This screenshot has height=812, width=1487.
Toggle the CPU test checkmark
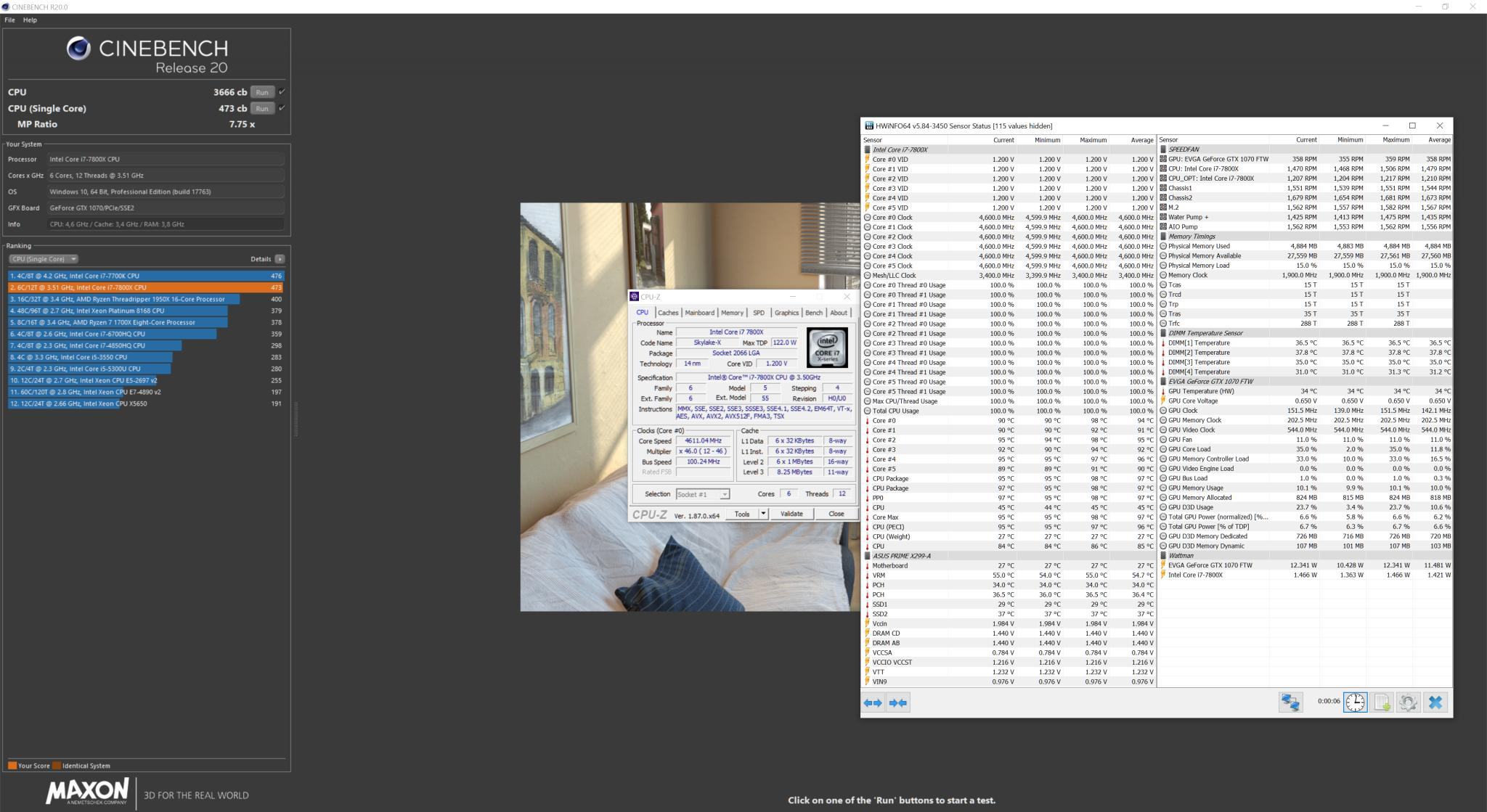tap(282, 92)
